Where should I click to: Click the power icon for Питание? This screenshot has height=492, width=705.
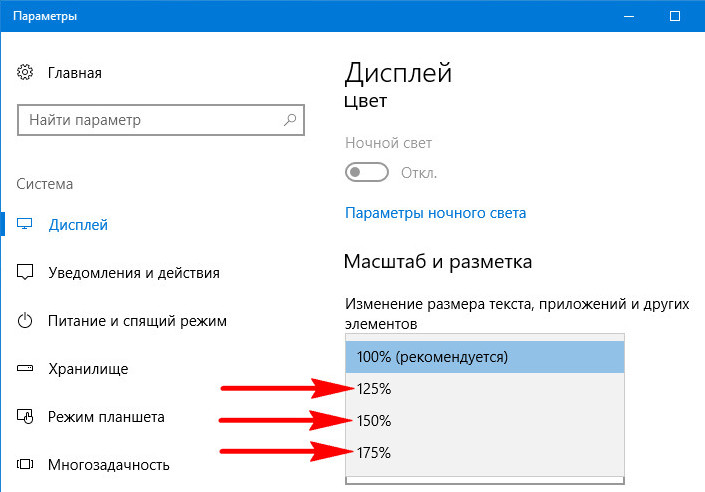point(25,320)
